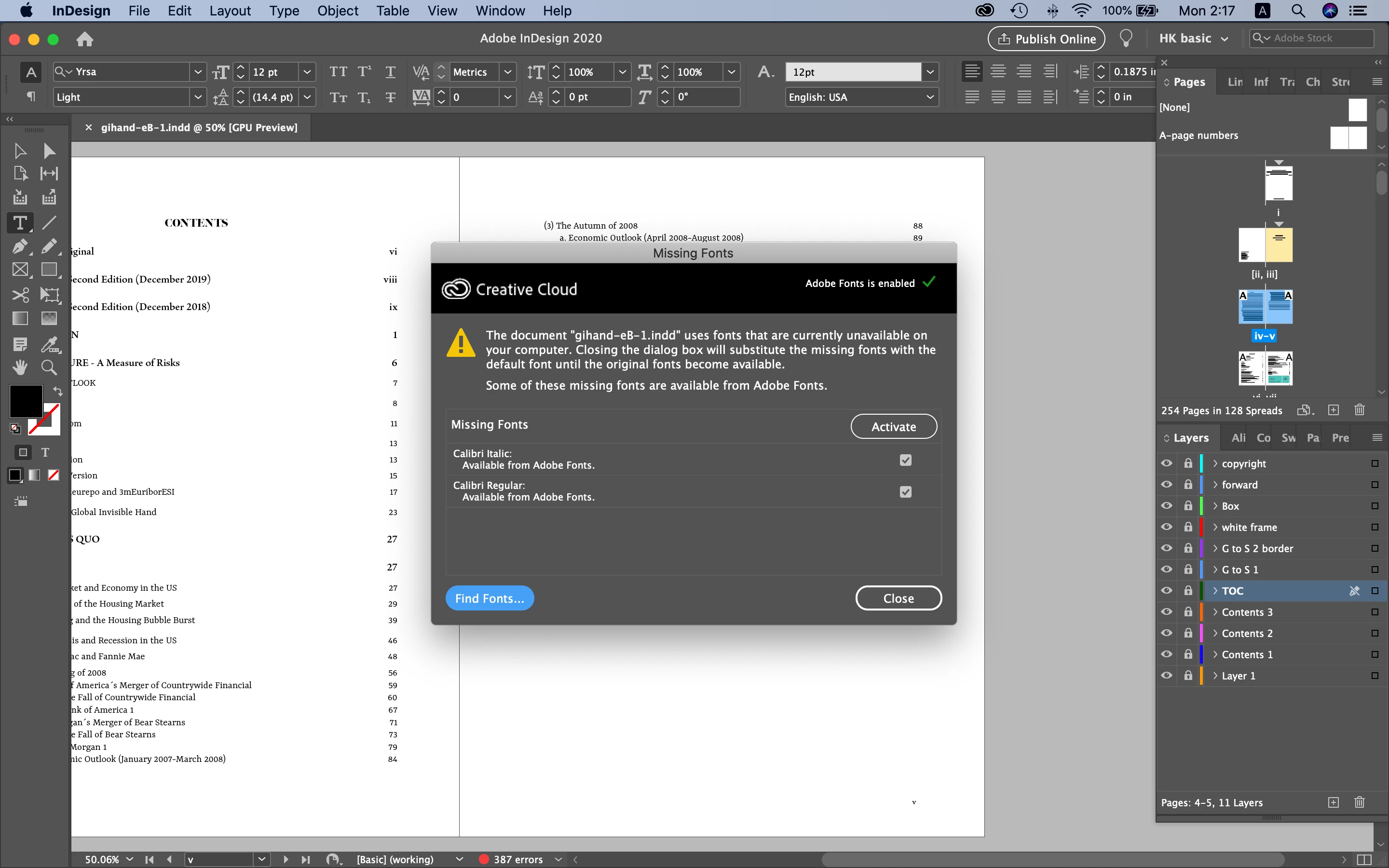Hide the white frame layer
This screenshot has height=868, width=1389.
click(1166, 527)
